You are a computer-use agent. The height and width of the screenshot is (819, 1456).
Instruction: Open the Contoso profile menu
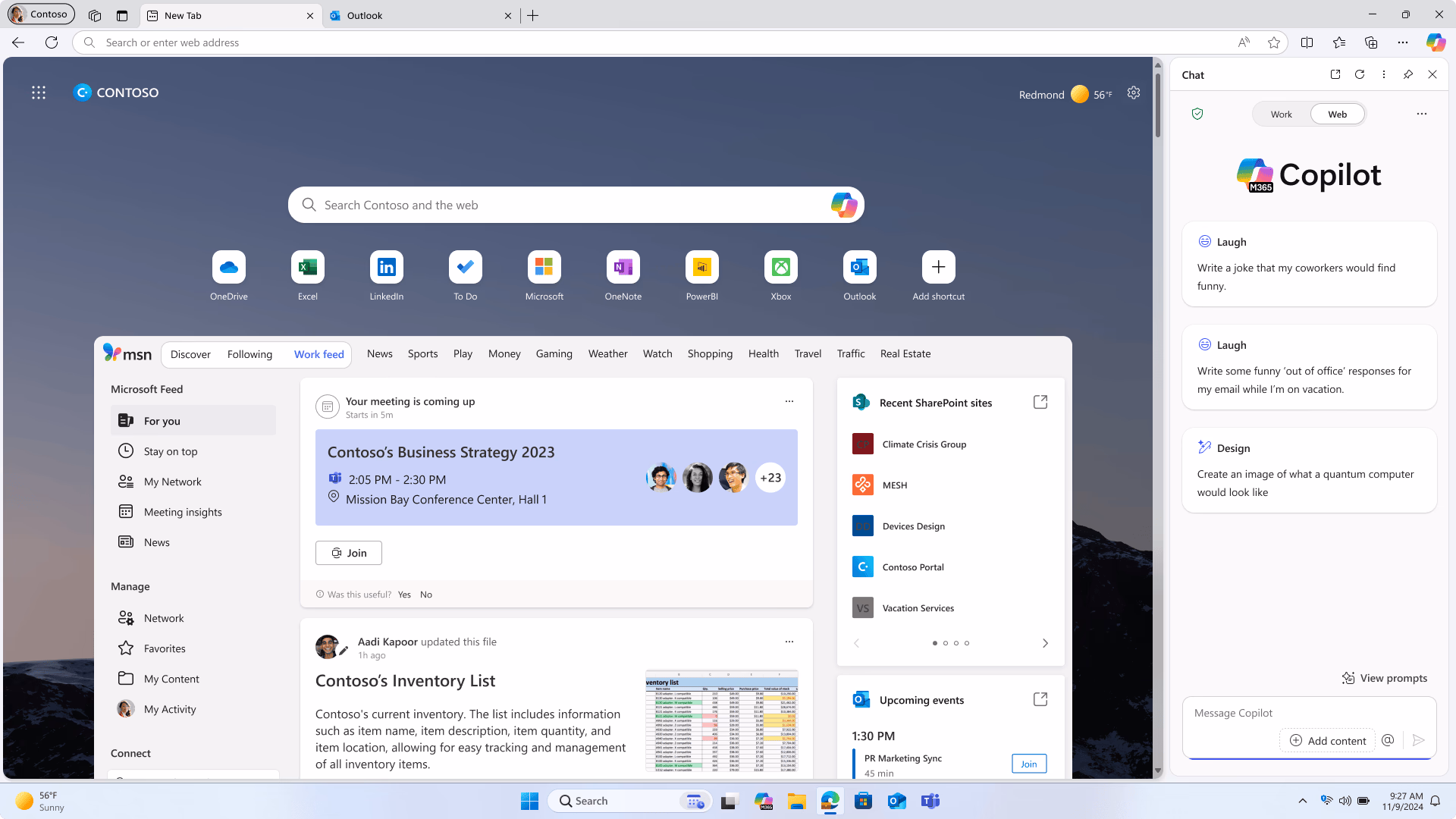click(x=41, y=14)
